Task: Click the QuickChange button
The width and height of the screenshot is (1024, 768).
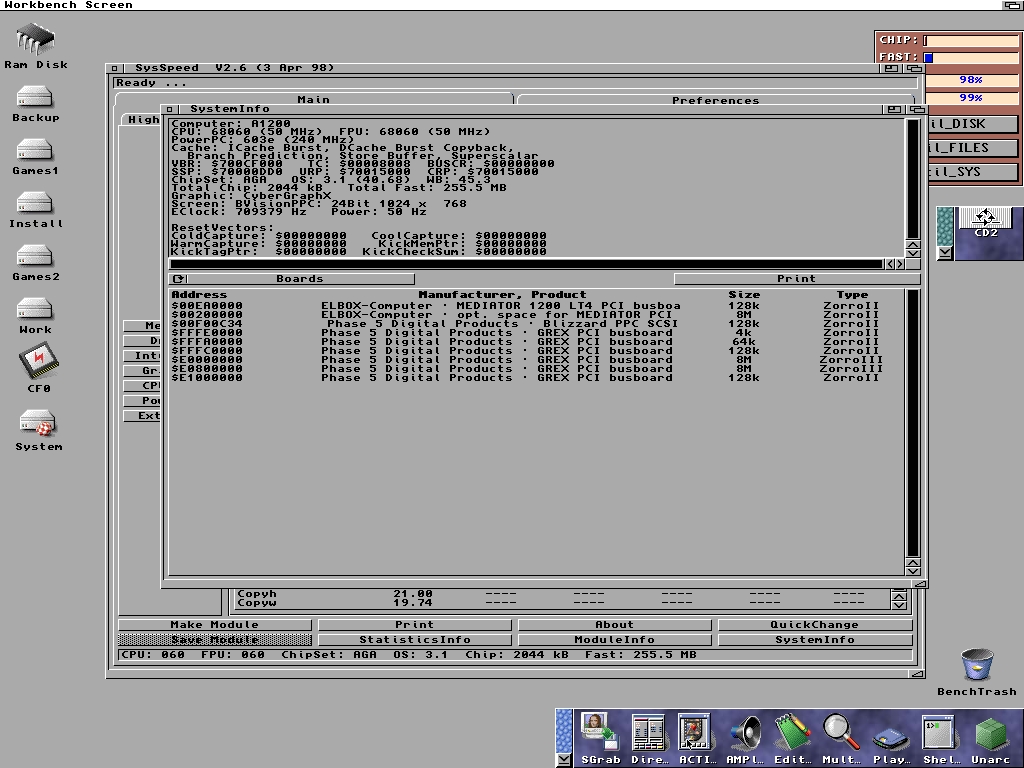Action: (x=815, y=625)
